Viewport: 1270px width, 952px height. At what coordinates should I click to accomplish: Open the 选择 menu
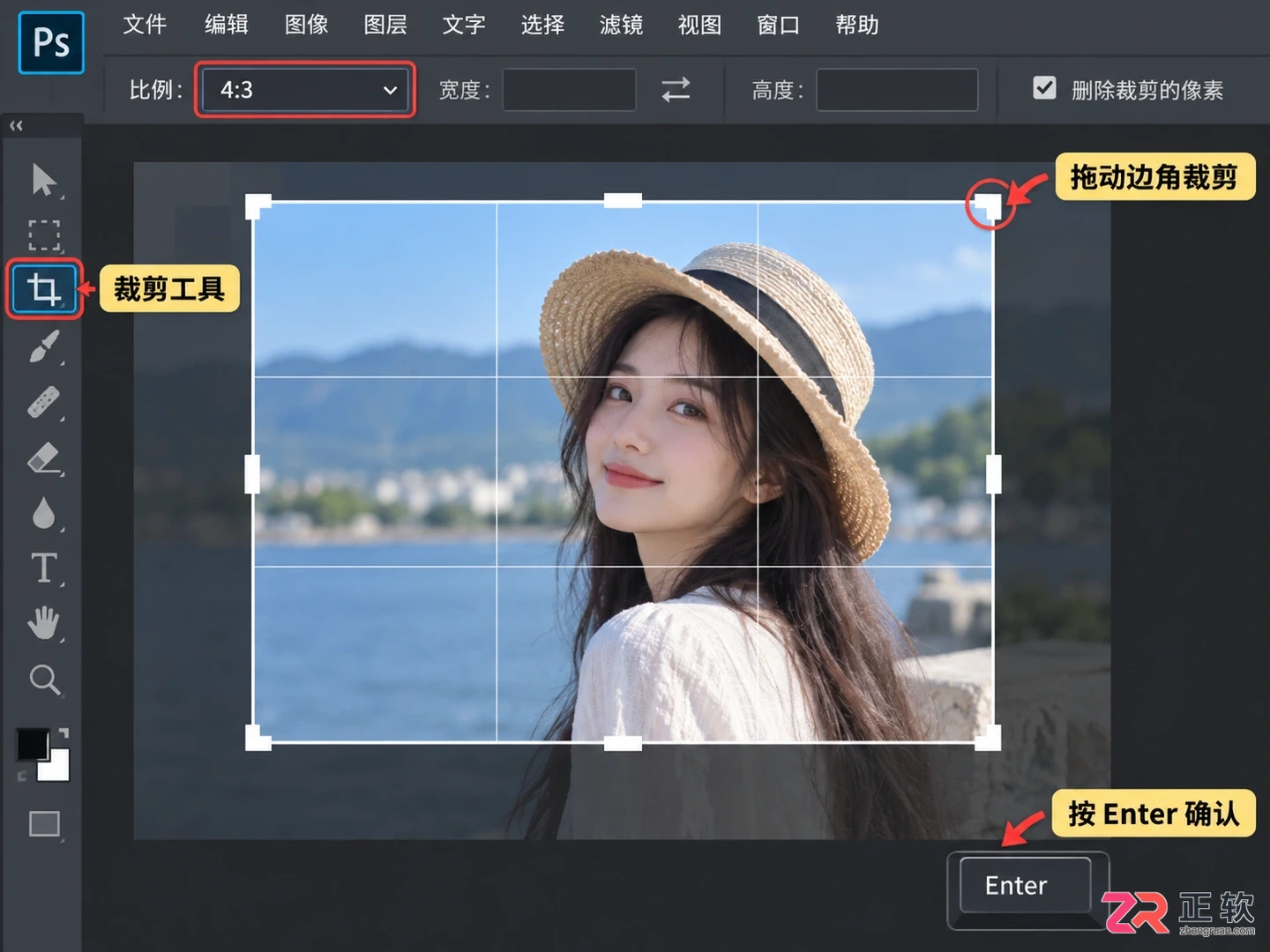pyautogui.click(x=542, y=25)
